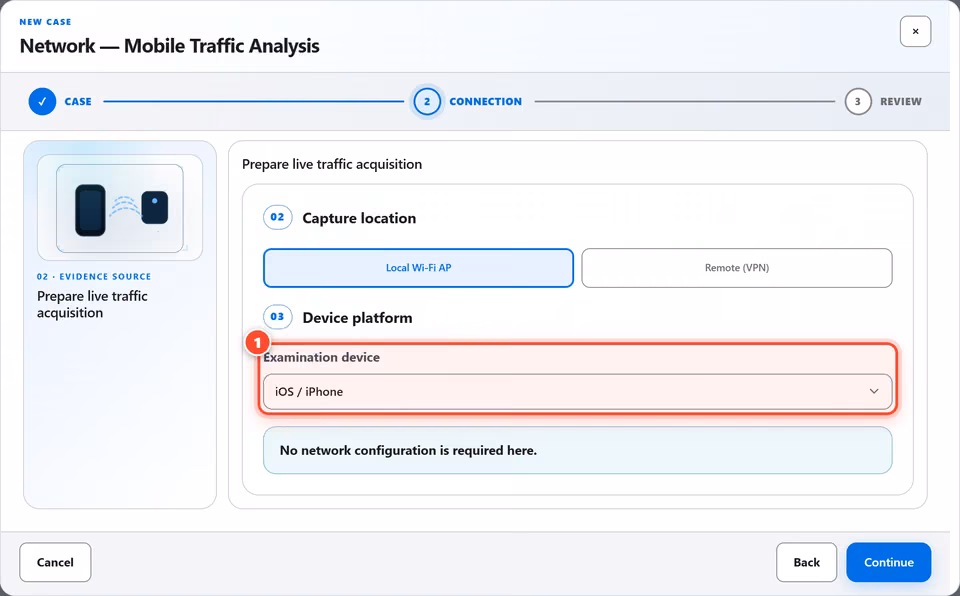
Task: Click the phone-to-device illustration thumbnail
Action: coord(120,208)
